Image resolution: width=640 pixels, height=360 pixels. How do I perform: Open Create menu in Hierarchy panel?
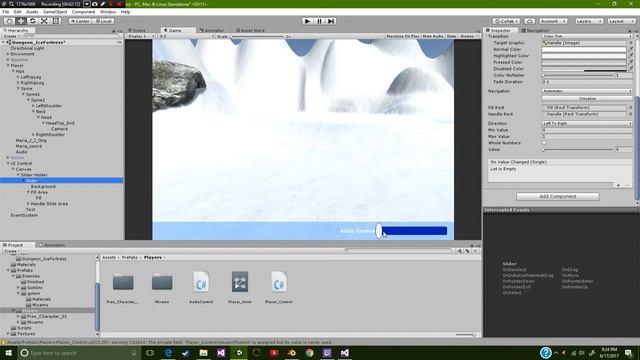pos(11,36)
